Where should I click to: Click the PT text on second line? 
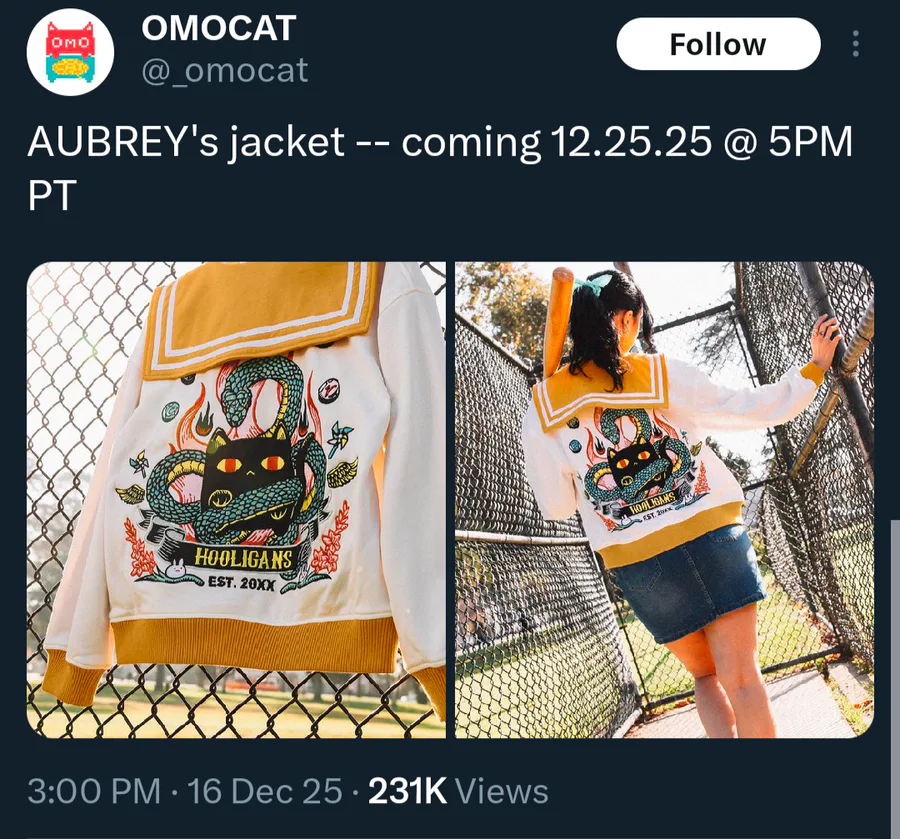[52, 195]
